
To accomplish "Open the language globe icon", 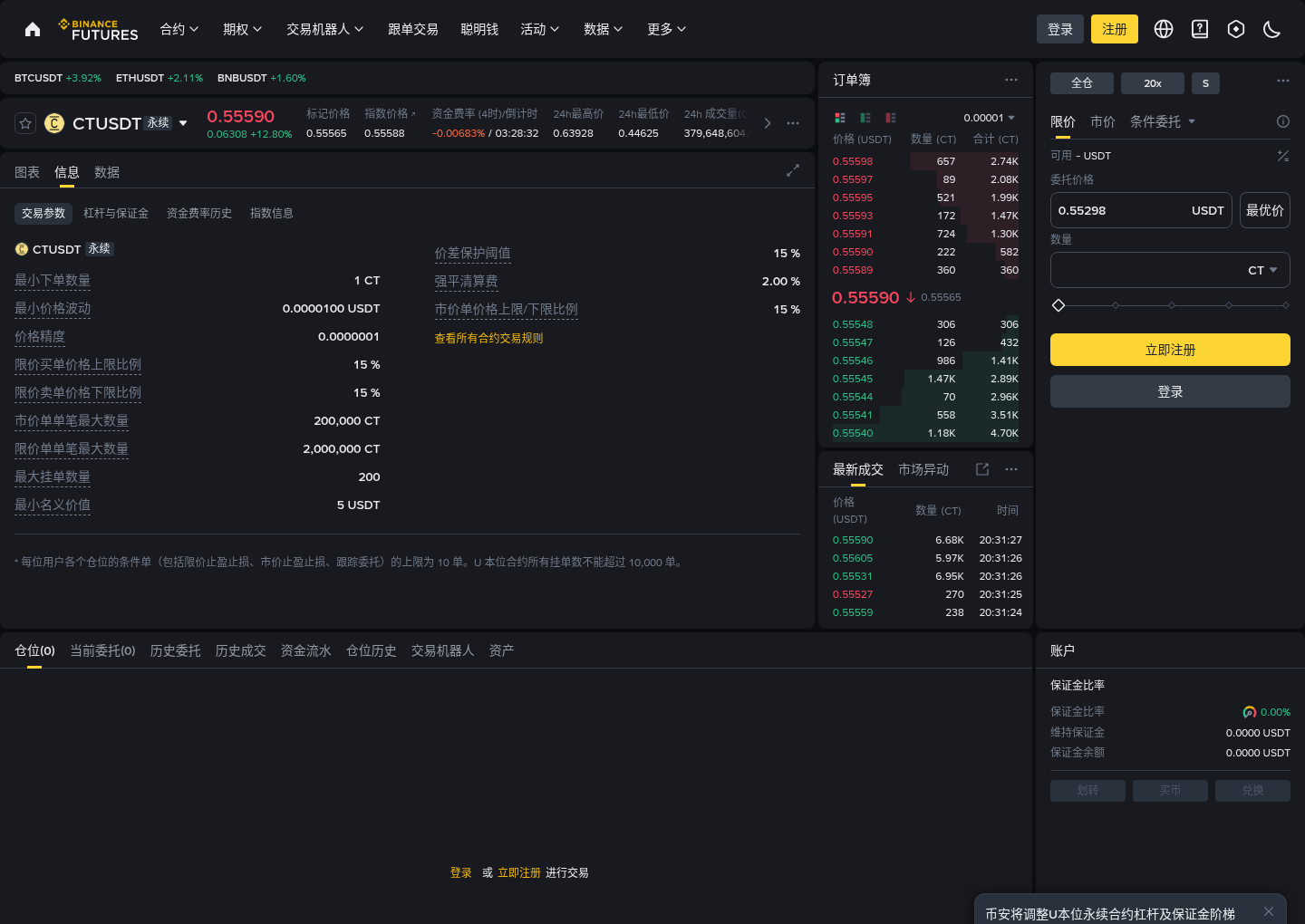I will click(x=1164, y=29).
